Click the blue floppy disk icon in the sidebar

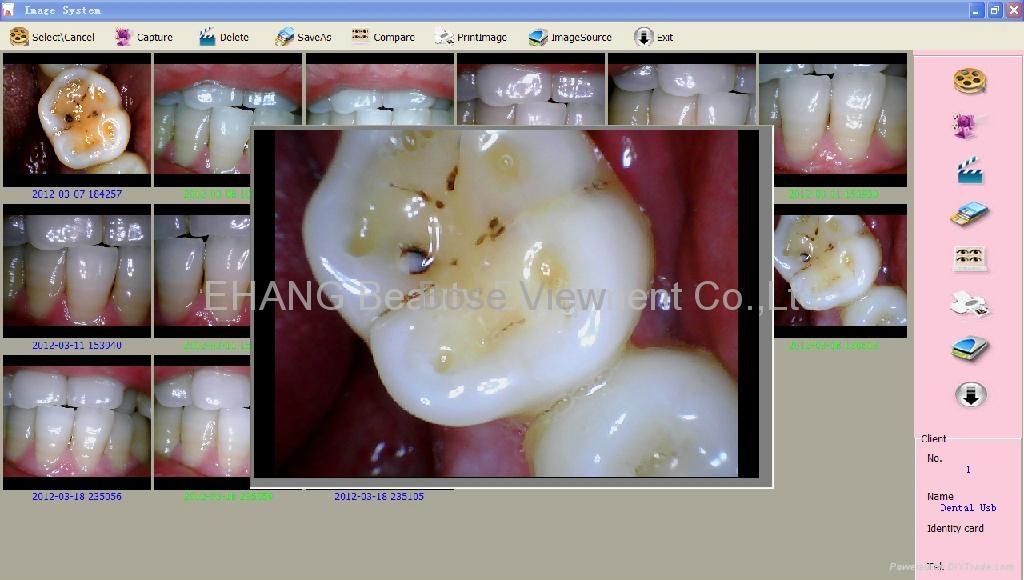click(x=969, y=214)
